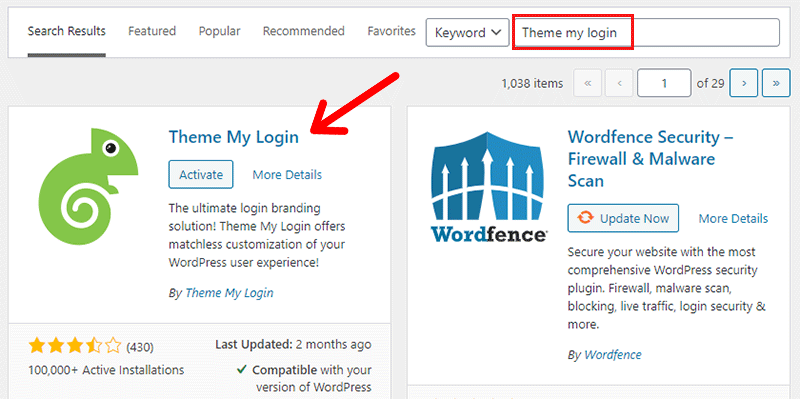Switch to the Search Results tab
Screen dimensions: 800x399
tap(67, 31)
